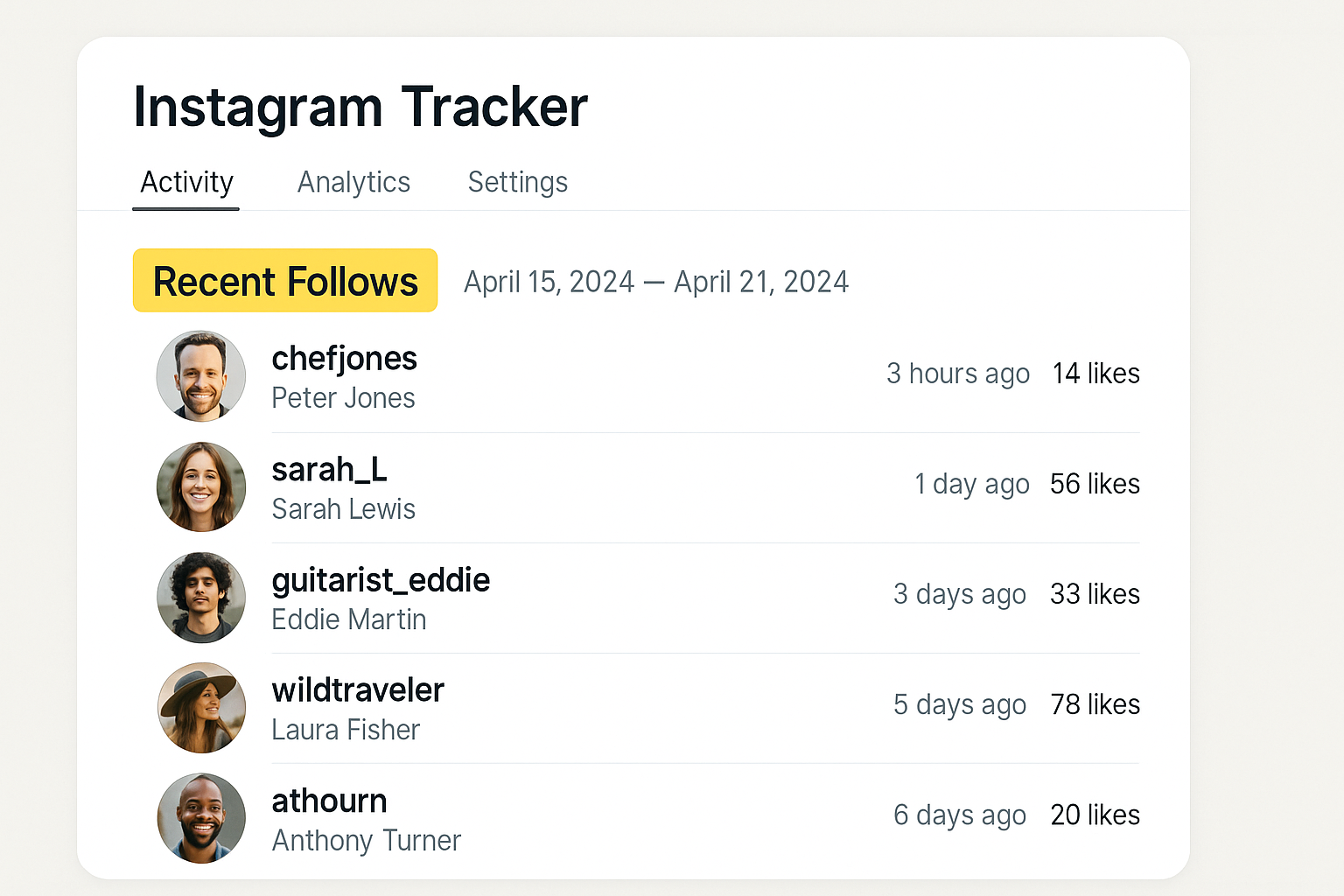Open the Settings tab
Viewport: 1344px width, 896px height.
pyautogui.click(x=518, y=182)
